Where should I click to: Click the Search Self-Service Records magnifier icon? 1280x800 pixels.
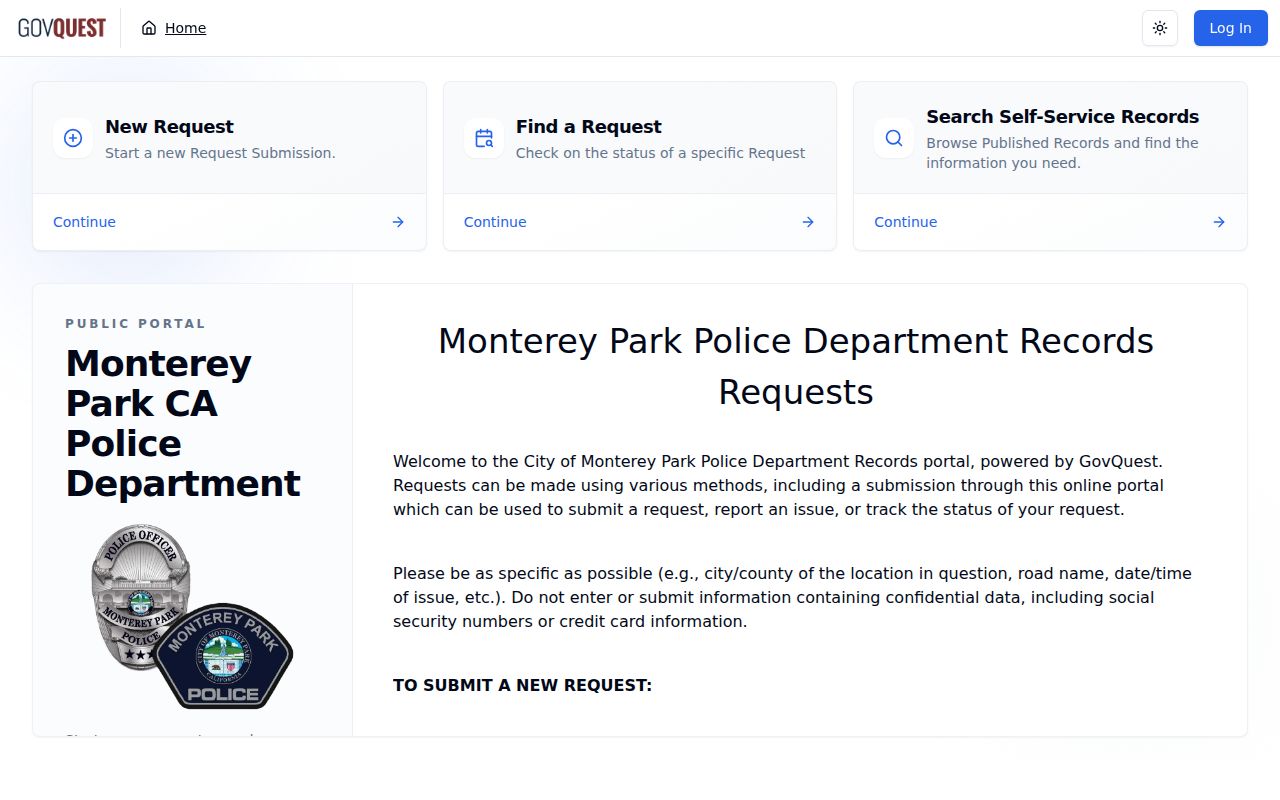click(x=894, y=138)
